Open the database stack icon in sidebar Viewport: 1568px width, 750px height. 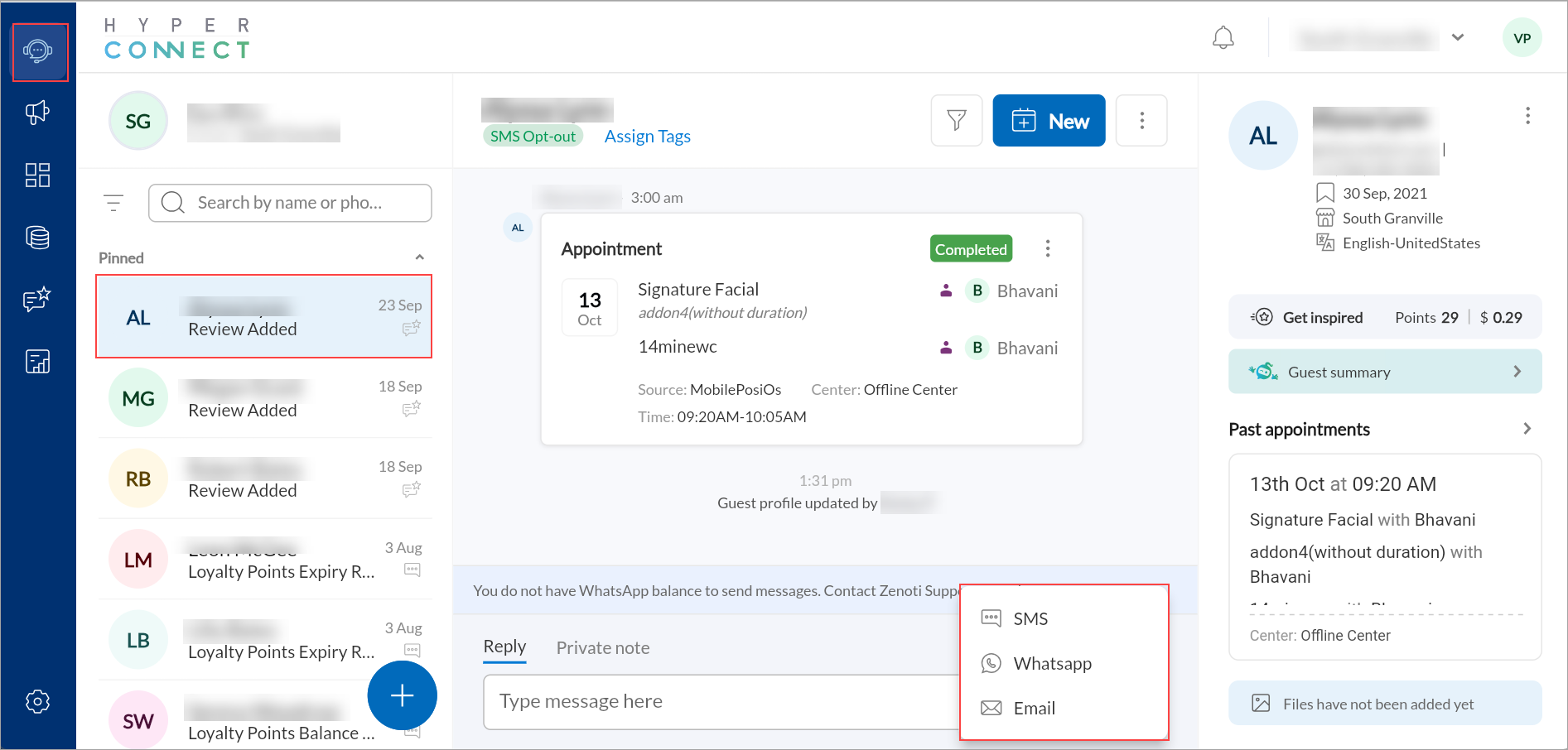tap(37, 238)
